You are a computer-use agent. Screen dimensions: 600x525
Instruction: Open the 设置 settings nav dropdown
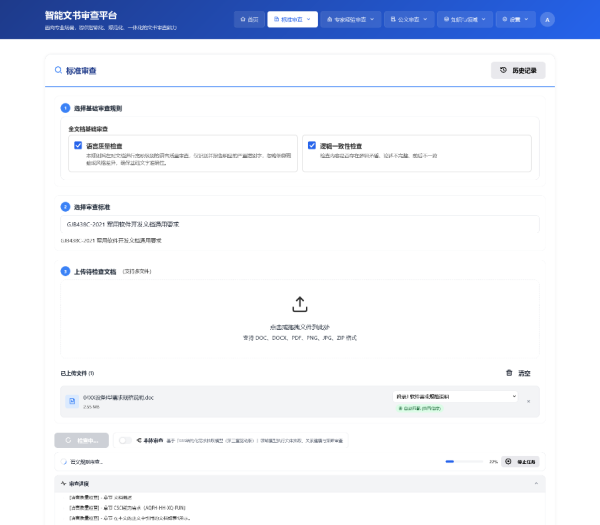point(515,20)
